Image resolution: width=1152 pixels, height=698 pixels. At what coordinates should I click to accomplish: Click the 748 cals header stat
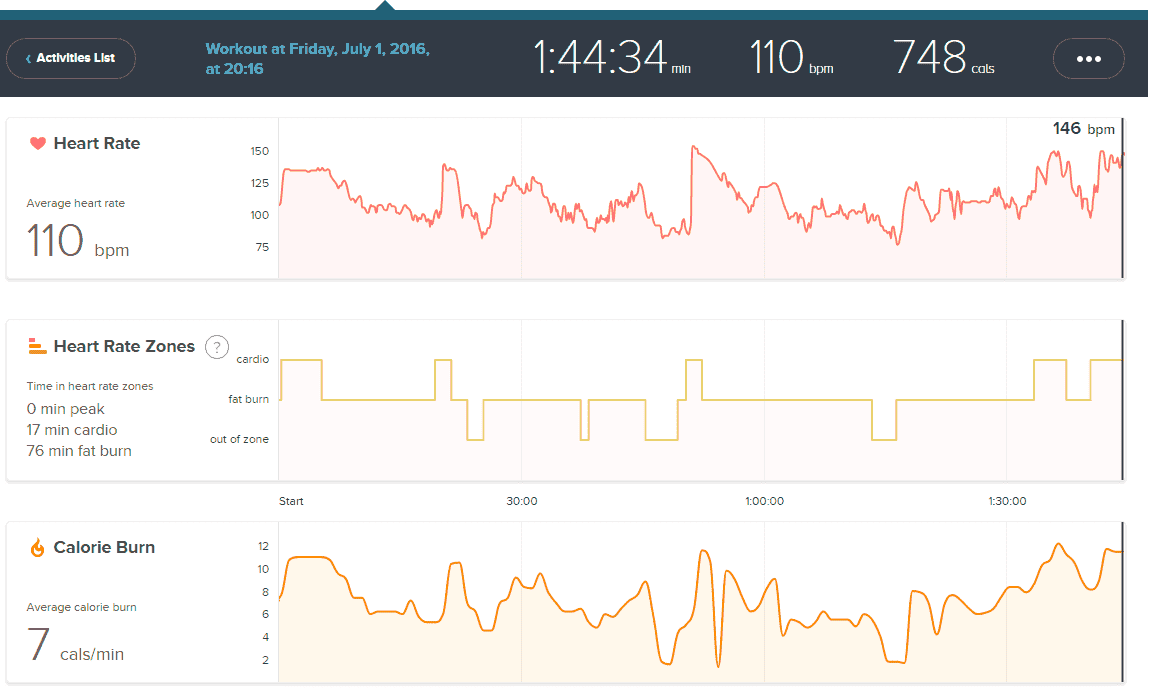(x=943, y=58)
